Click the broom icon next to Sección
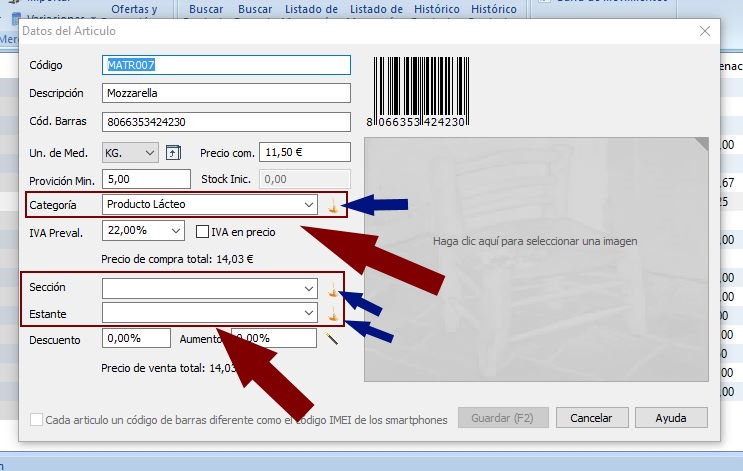Viewport: 743px width, 471px height. [333, 290]
